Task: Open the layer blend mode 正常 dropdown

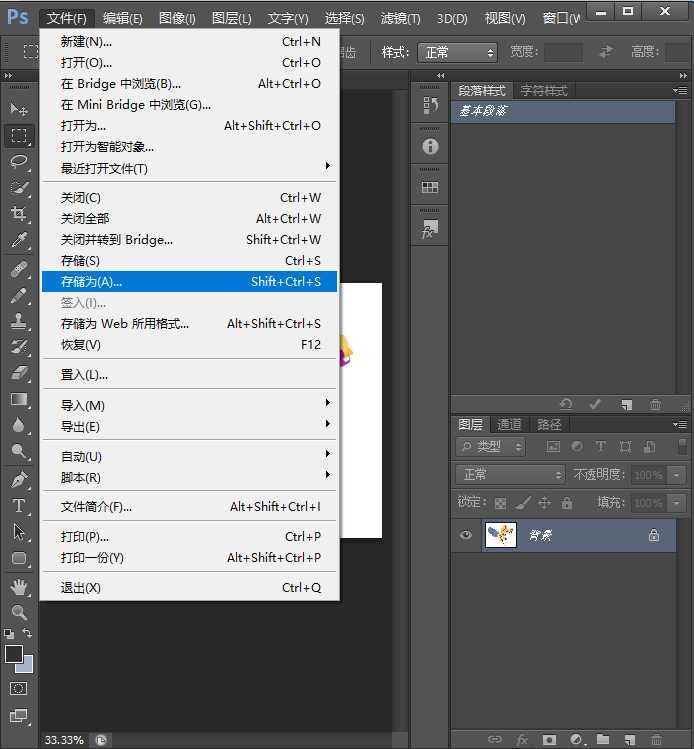Action: coord(511,474)
